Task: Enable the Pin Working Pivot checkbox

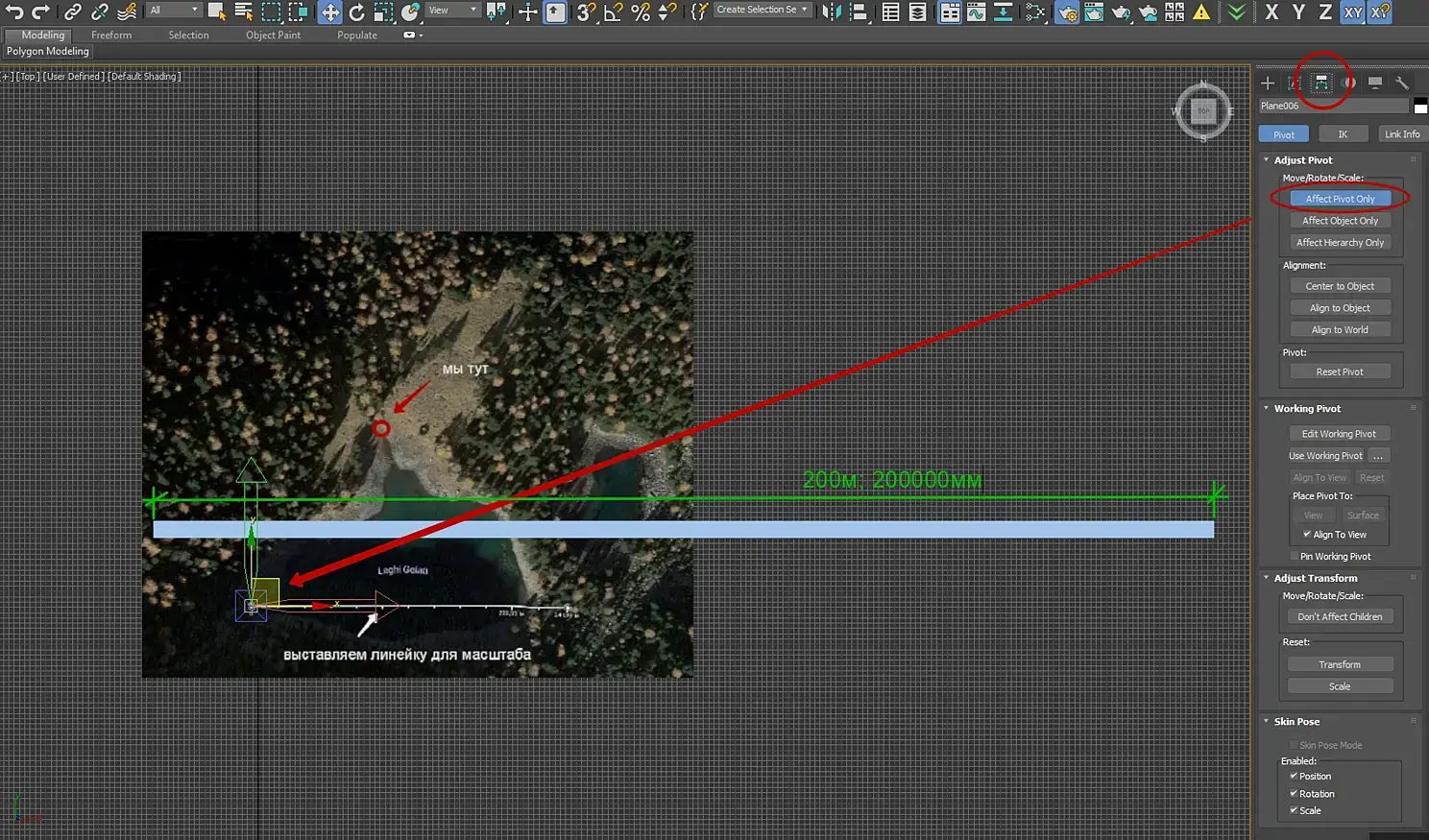Action: pyautogui.click(x=1294, y=557)
